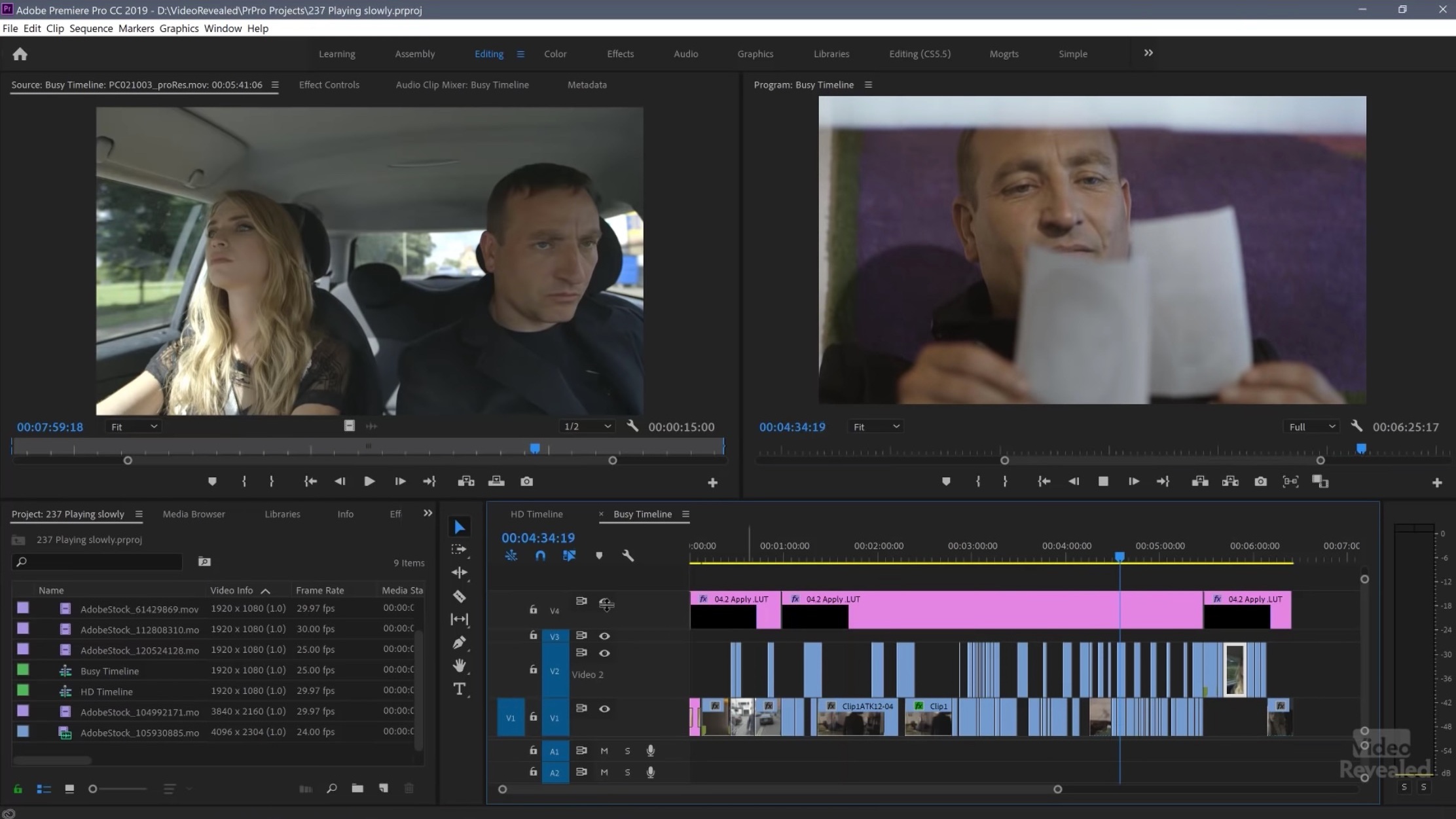The width and height of the screenshot is (1456, 819).
Task: Open the timeline settings wrench
Action: click(x=628, y=555)
